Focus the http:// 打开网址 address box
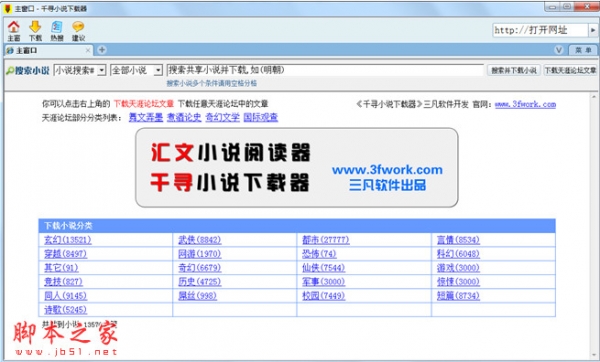The width and height of the screenshot is (600, 362). click(540, 30)
